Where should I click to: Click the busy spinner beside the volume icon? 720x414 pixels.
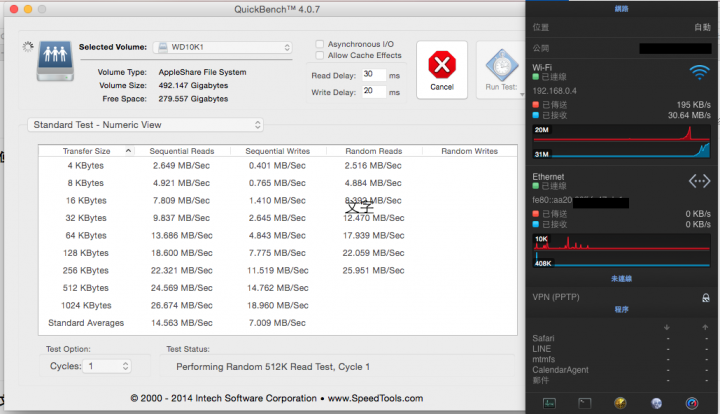(x=28, y=46)
